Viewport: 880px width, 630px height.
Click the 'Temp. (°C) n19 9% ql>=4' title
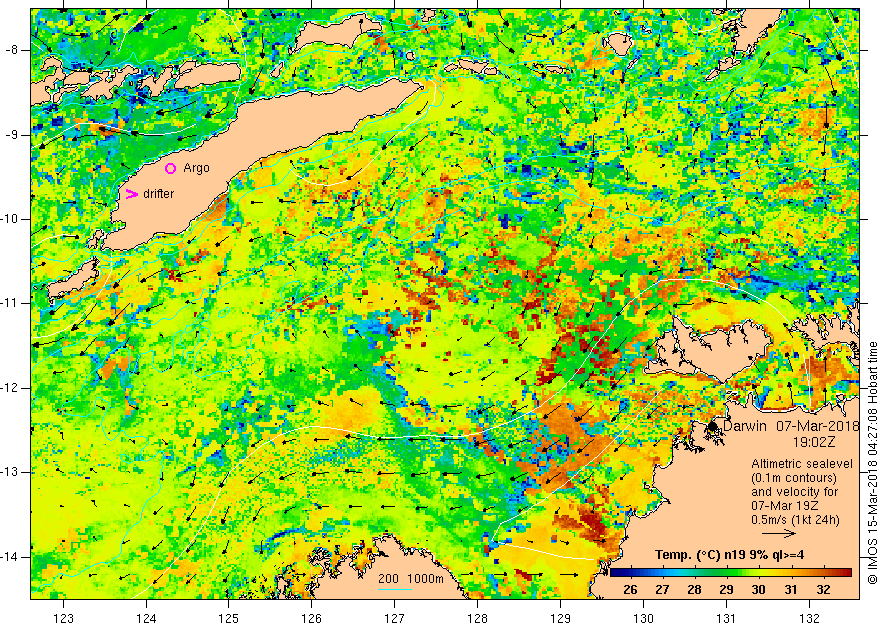[x=730, y=555]
